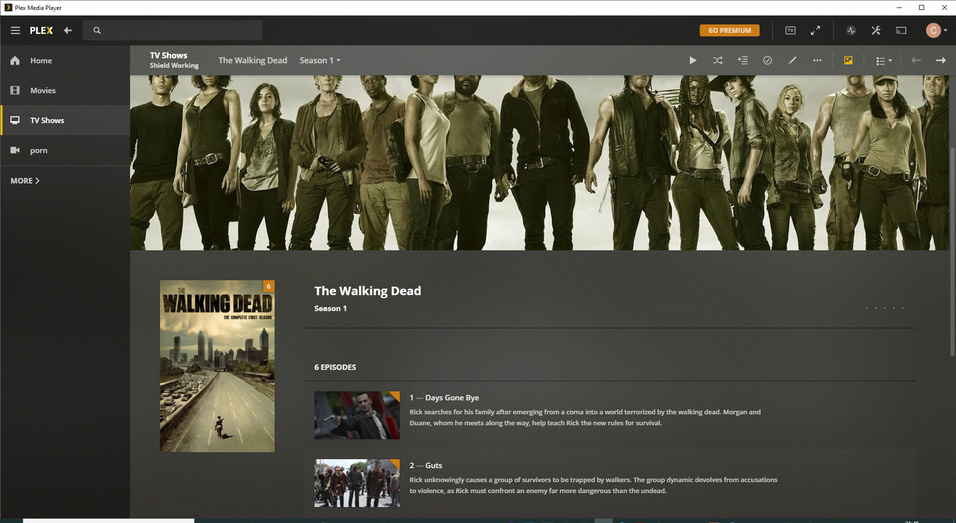This screenshot has height=523, width=956.
Task: Switch to TV mode with the TV icon
Action: [790, 30]
